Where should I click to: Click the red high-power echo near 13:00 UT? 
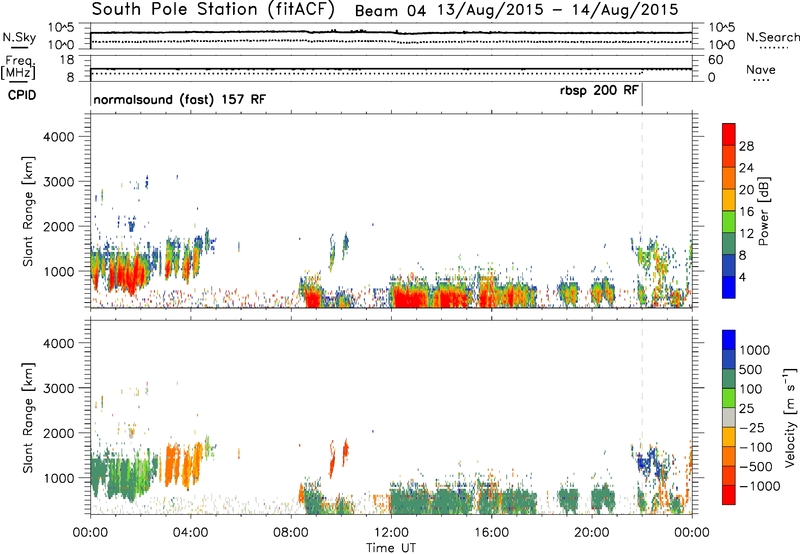click(x=411, y=298)
